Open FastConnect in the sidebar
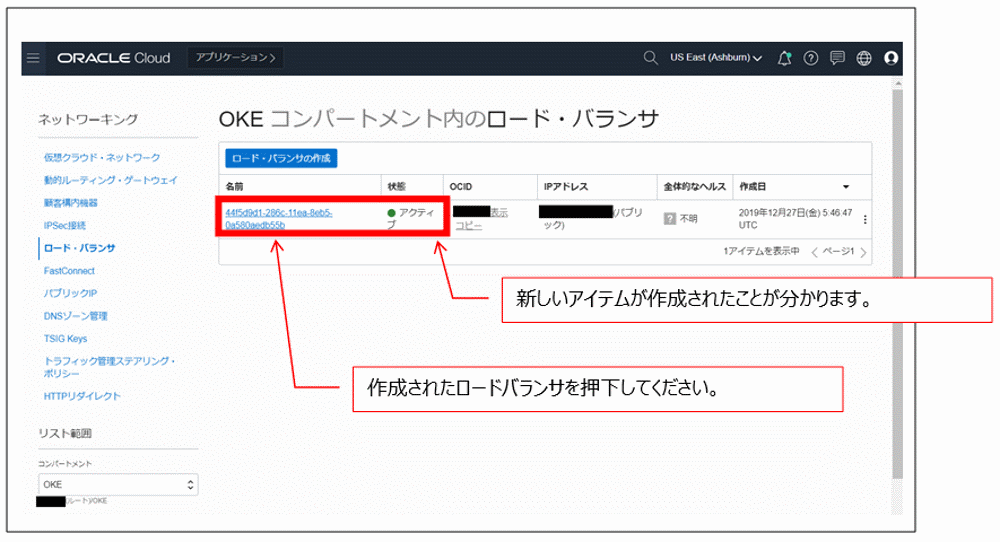The width and height of the screenshot is (1000, 542). 69,271
